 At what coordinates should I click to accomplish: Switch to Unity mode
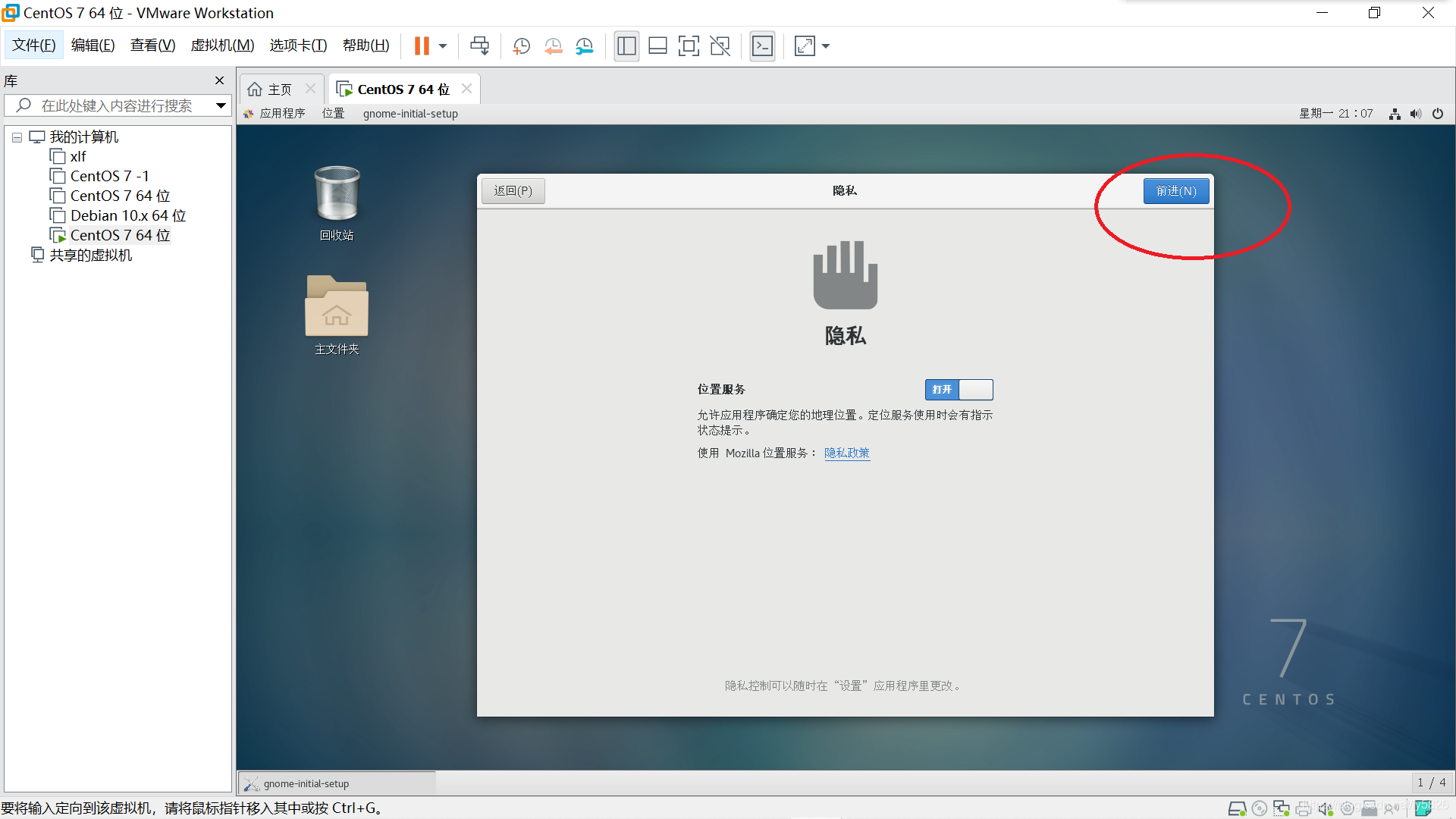[x=720, y=46]
